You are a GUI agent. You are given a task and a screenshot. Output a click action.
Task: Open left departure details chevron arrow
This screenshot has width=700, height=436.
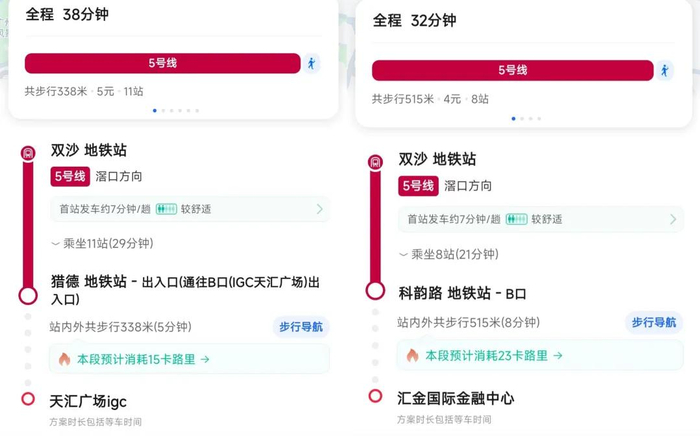click(x=320, y=210)
